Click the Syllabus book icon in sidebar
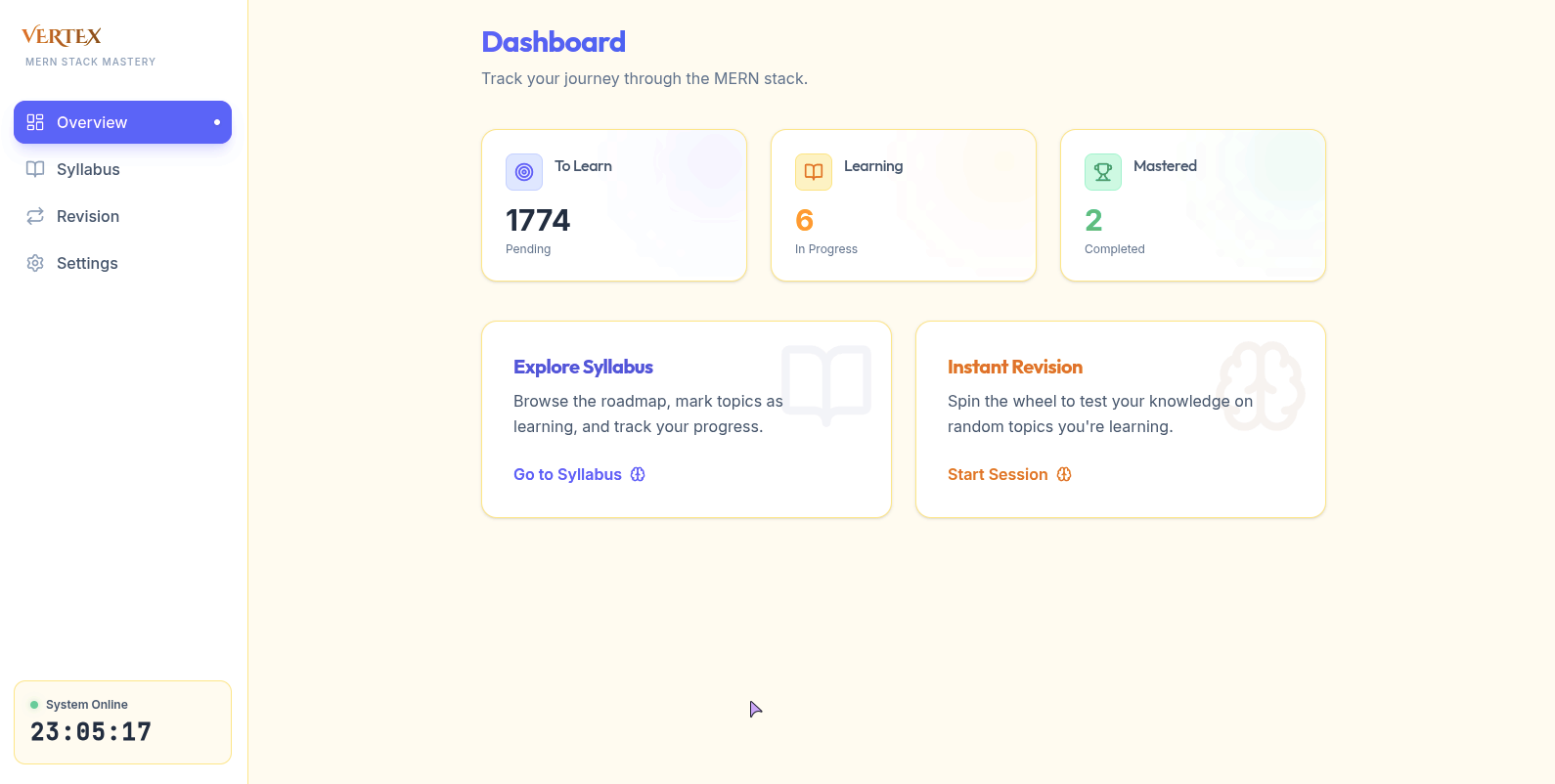 pyautogui.click(x=35, y=169)
